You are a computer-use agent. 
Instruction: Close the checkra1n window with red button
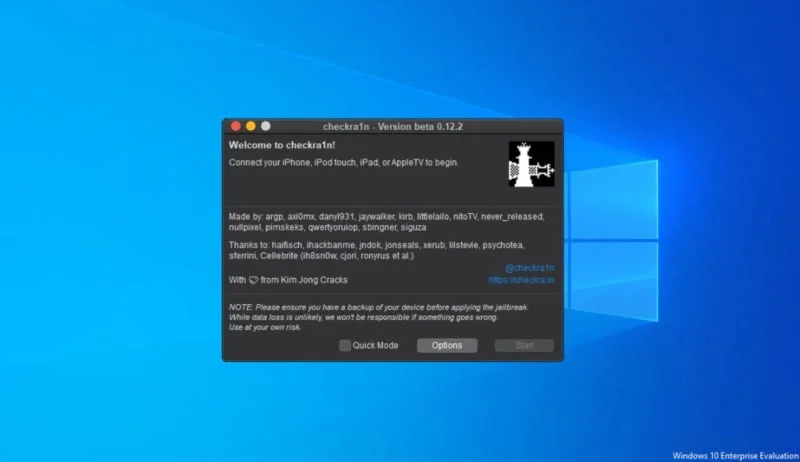[236, 126]
